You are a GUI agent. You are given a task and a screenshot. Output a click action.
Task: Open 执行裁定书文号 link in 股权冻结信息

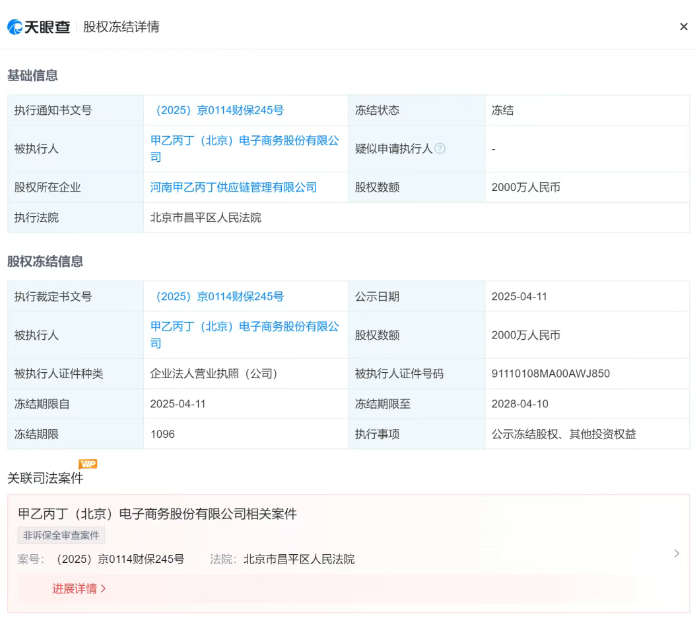coord(217,296)
